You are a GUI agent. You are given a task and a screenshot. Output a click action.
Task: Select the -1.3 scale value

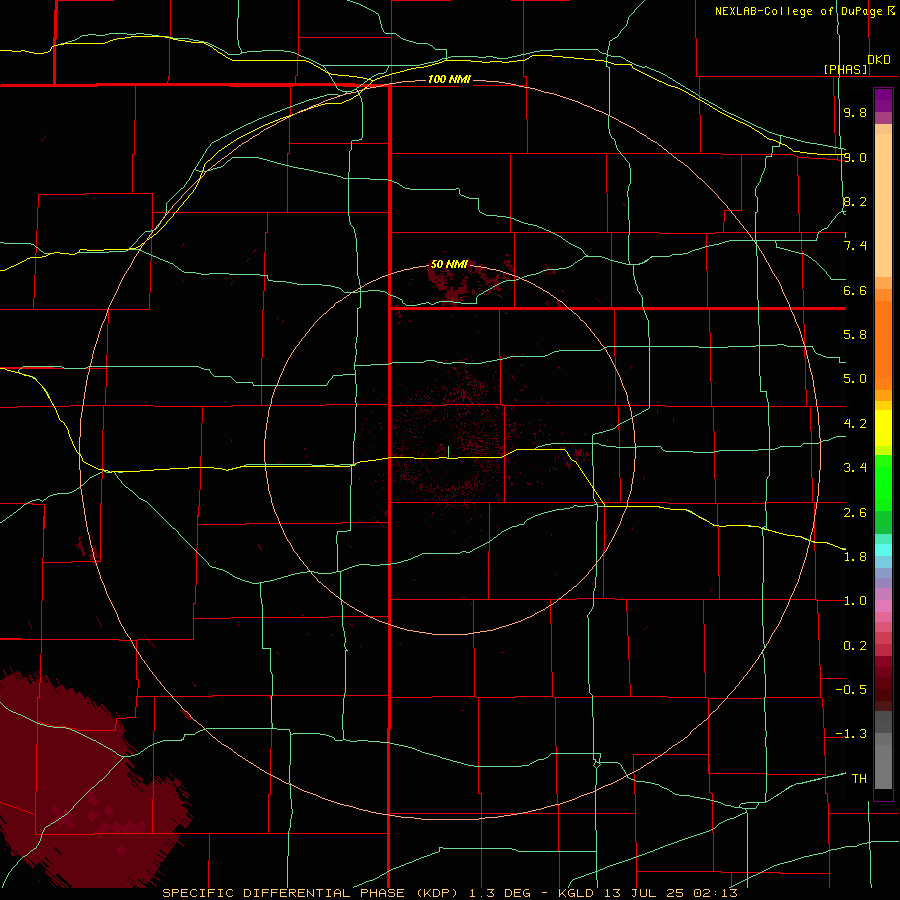click(x=851, y=734)
